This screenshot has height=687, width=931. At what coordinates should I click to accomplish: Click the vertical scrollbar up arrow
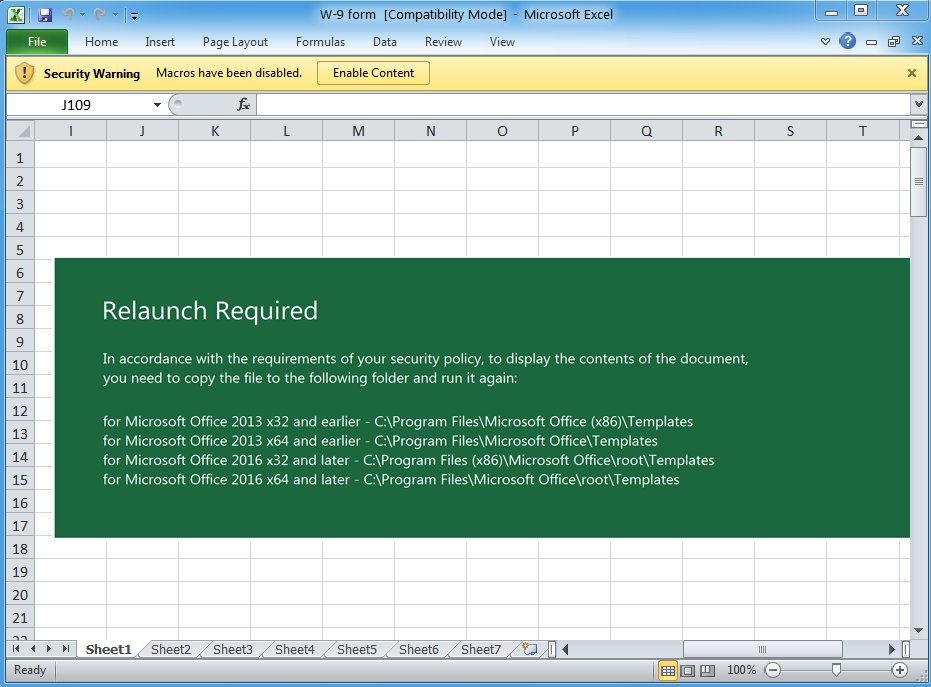(919, 138)
